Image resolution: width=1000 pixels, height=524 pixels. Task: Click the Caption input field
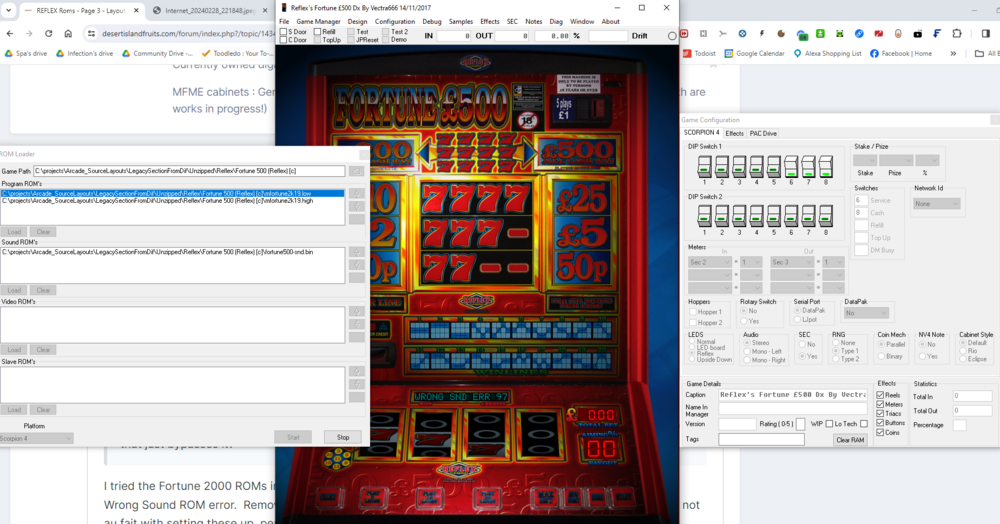[793, 395]
